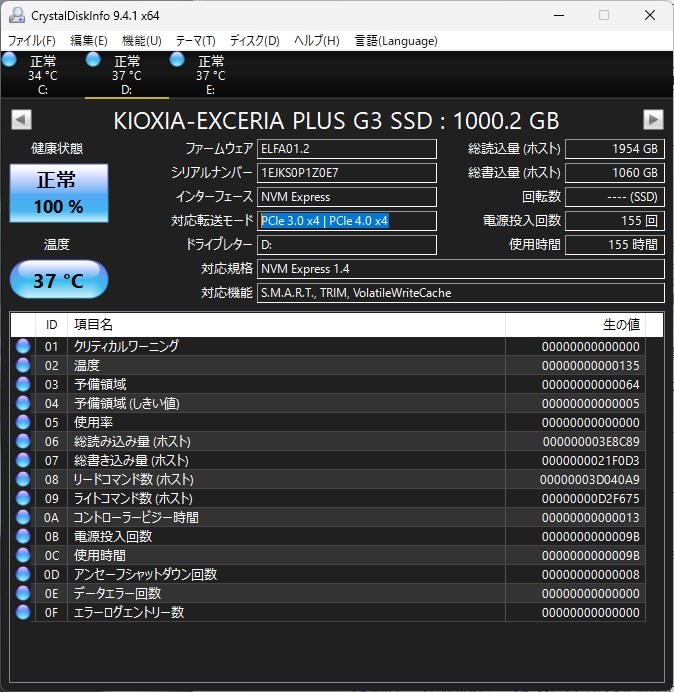Click raw value 00000003D040A9

pos(590,479)
